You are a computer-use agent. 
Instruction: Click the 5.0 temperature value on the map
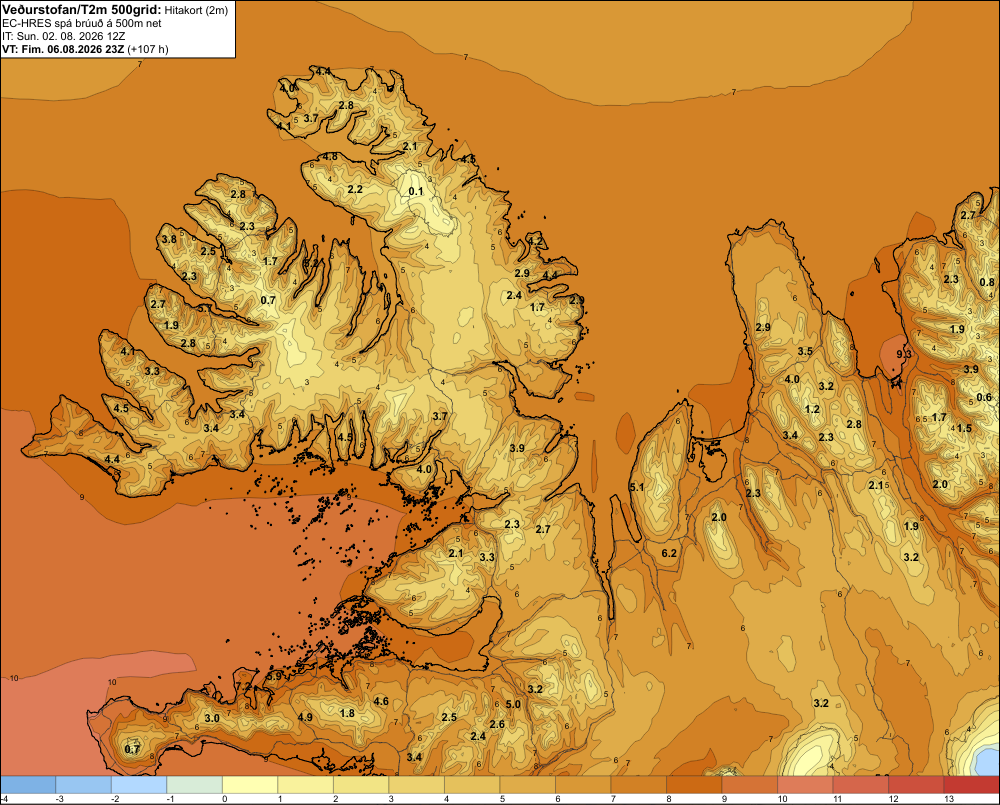pyautogui.click(x=513, y=705)
